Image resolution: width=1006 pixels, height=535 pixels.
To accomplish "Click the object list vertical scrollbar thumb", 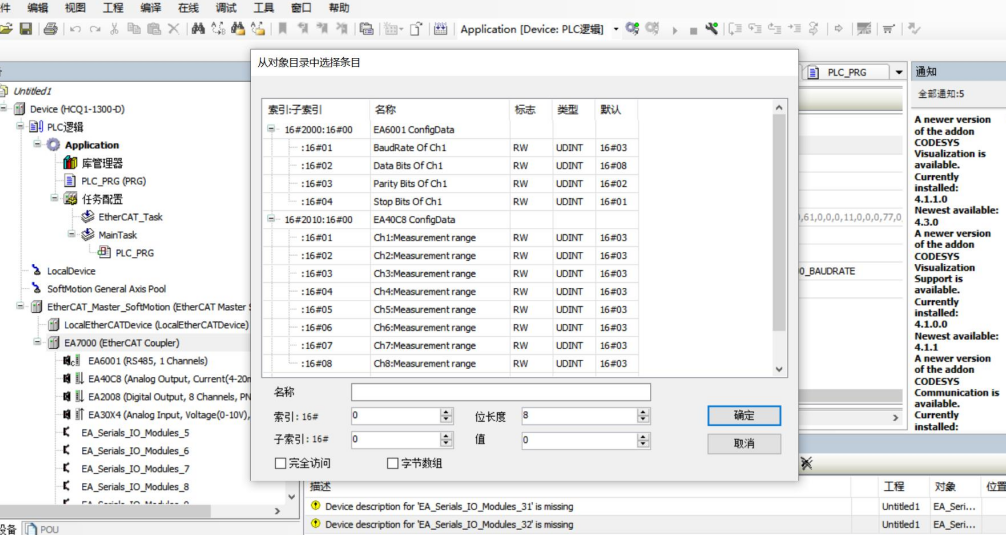I will click(x=780, y=222).
